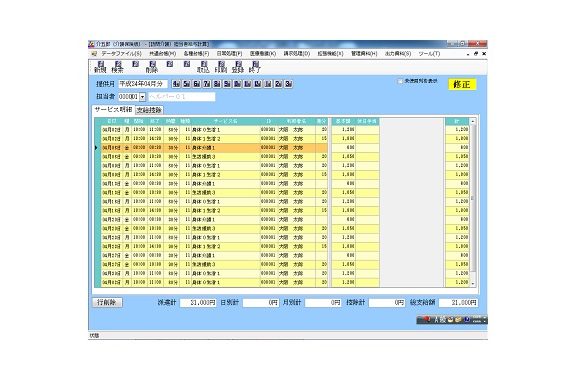This screenshot has width=575, height=380.
Task: Select the 2月 month button
Action: coord(278,84)
